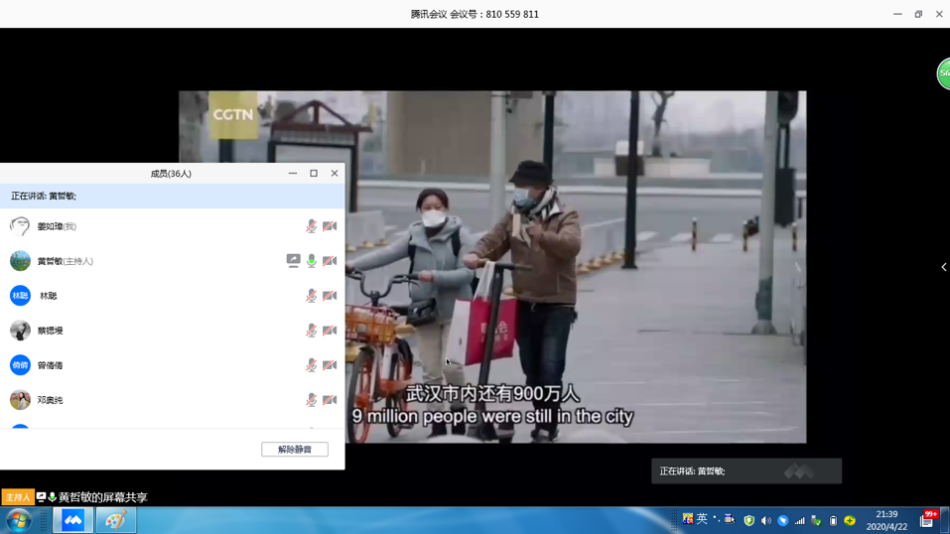Toggle the camera icon in 邓奕纯's row
Viewport: 950px width, 534px height.
click(329, 400)
